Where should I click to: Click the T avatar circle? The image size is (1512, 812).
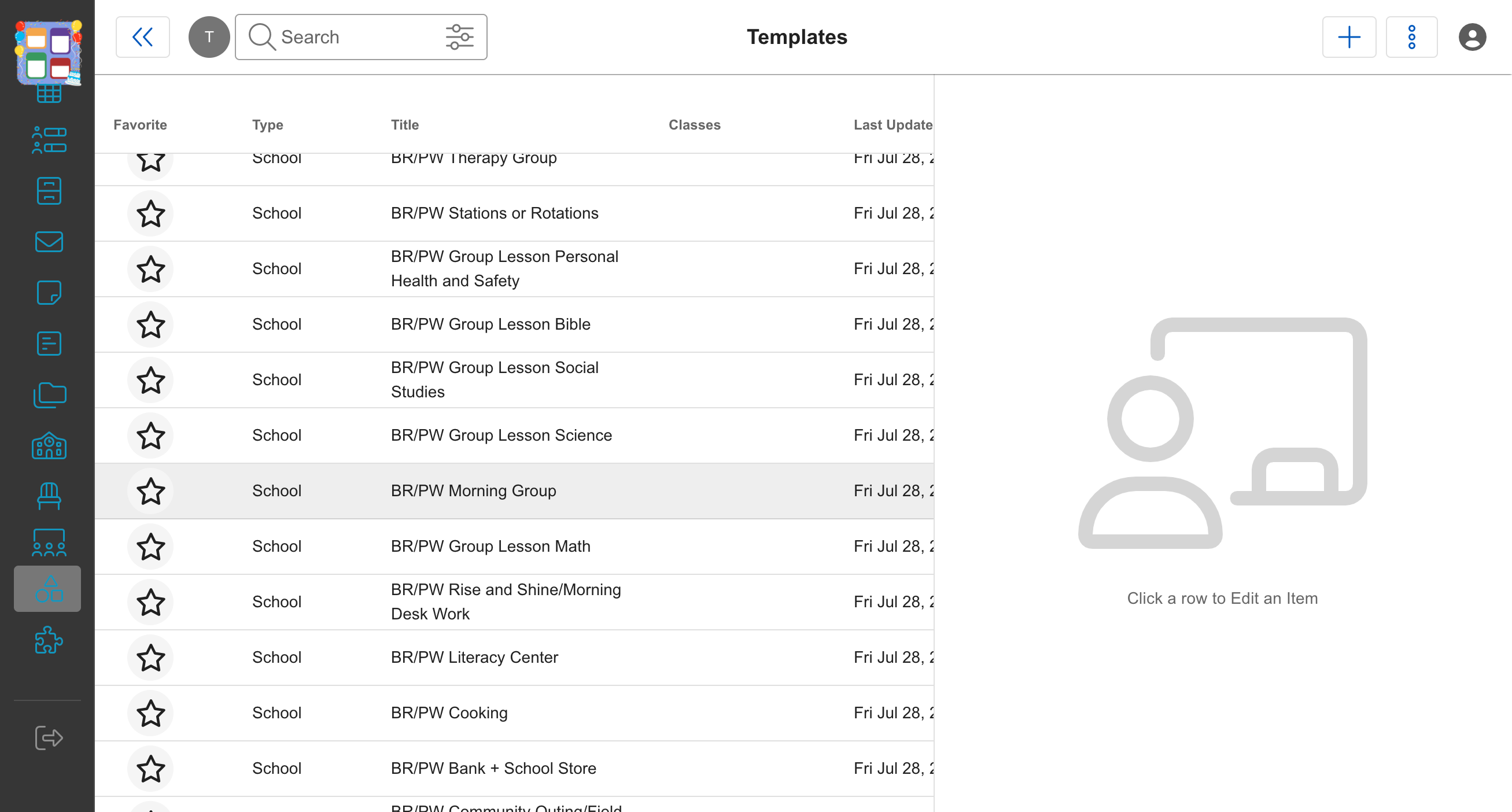[x=209, y=37]
